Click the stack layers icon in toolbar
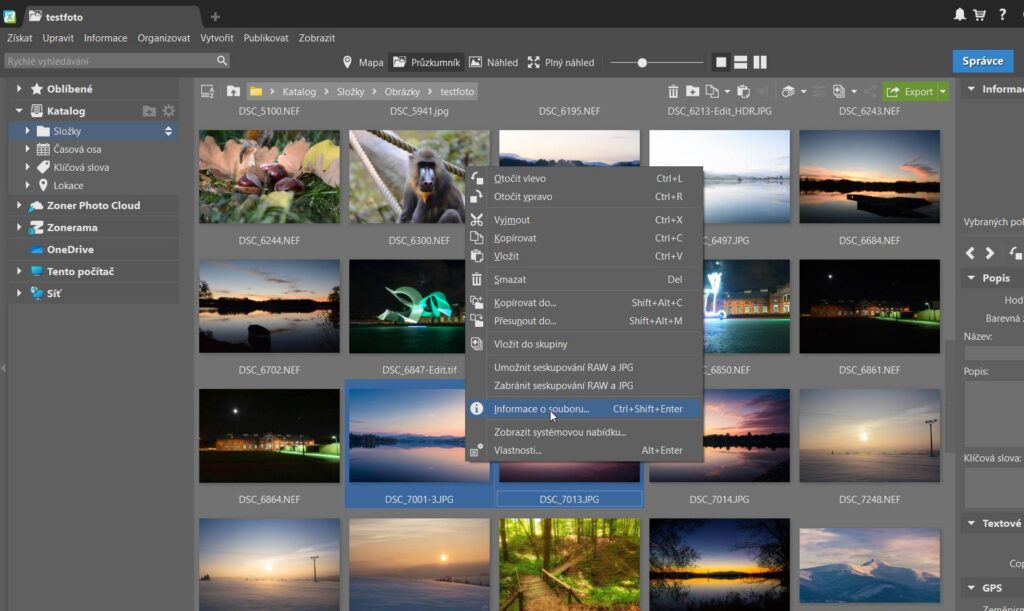 tap(788, 91)
